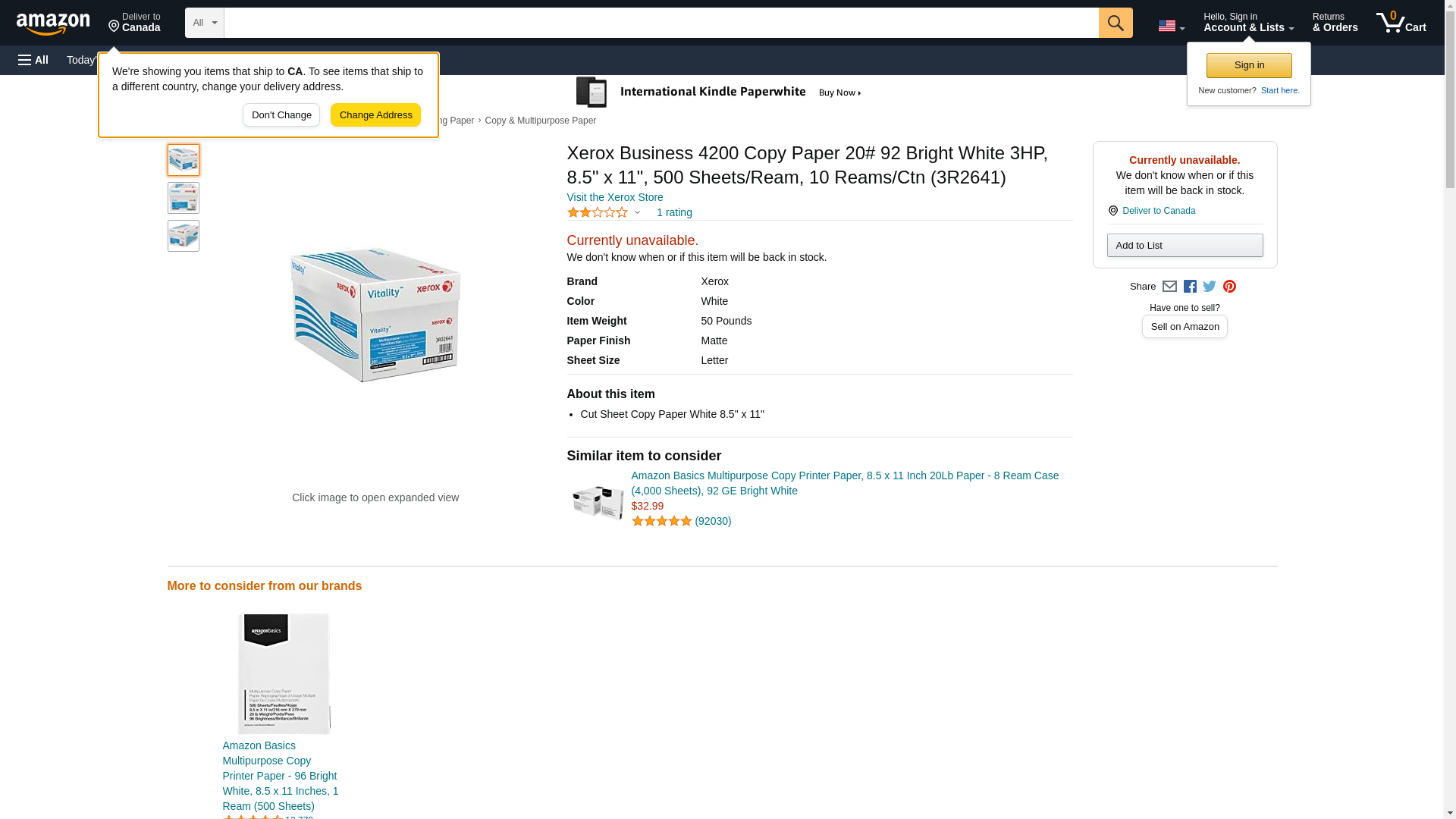Click inside the search text field
Viewport: 1456px width, 819px height.
click(660, 23)
